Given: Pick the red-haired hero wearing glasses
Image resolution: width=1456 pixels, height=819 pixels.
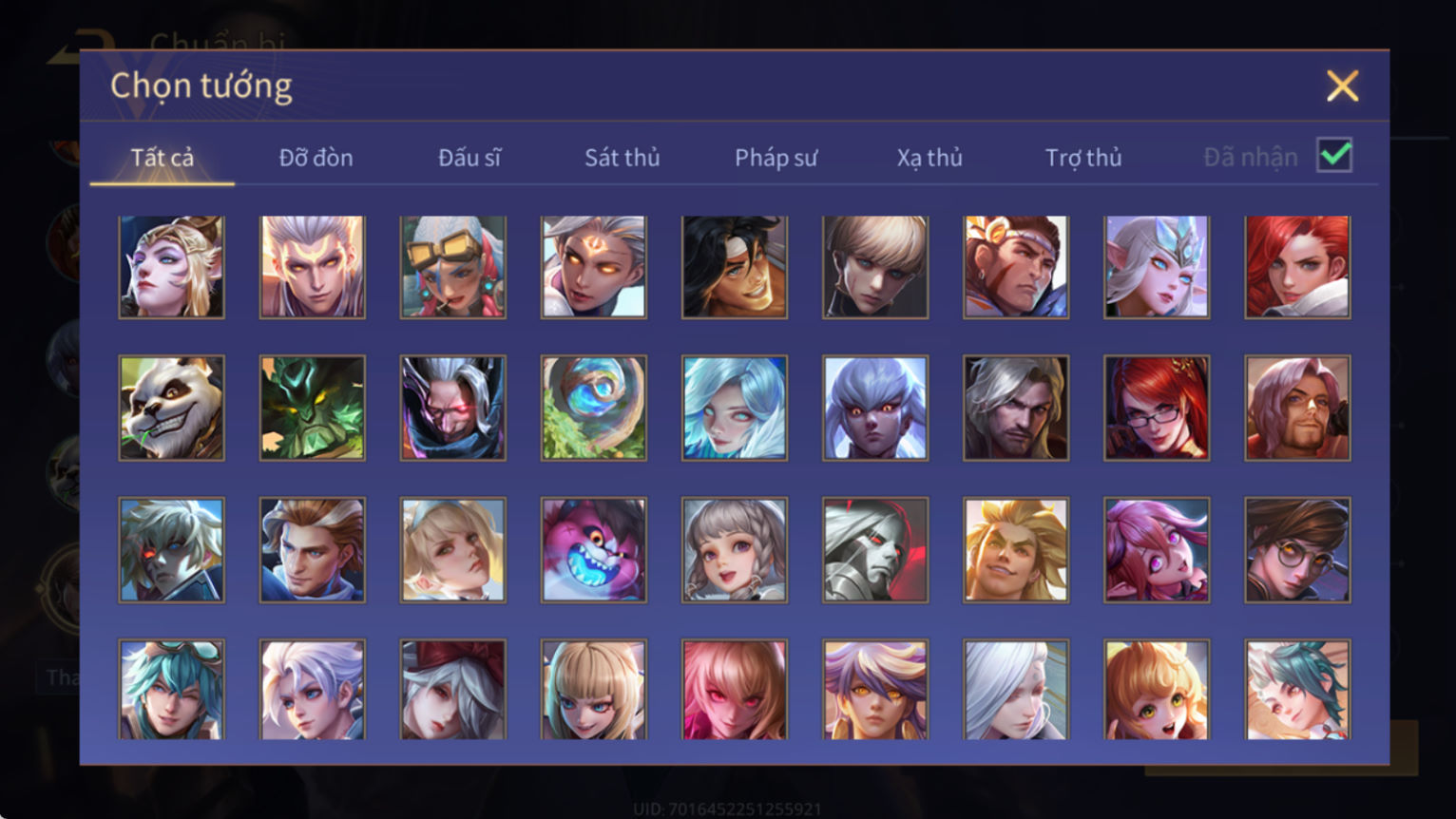Looking at the screenshot, I should (1157, 409).
